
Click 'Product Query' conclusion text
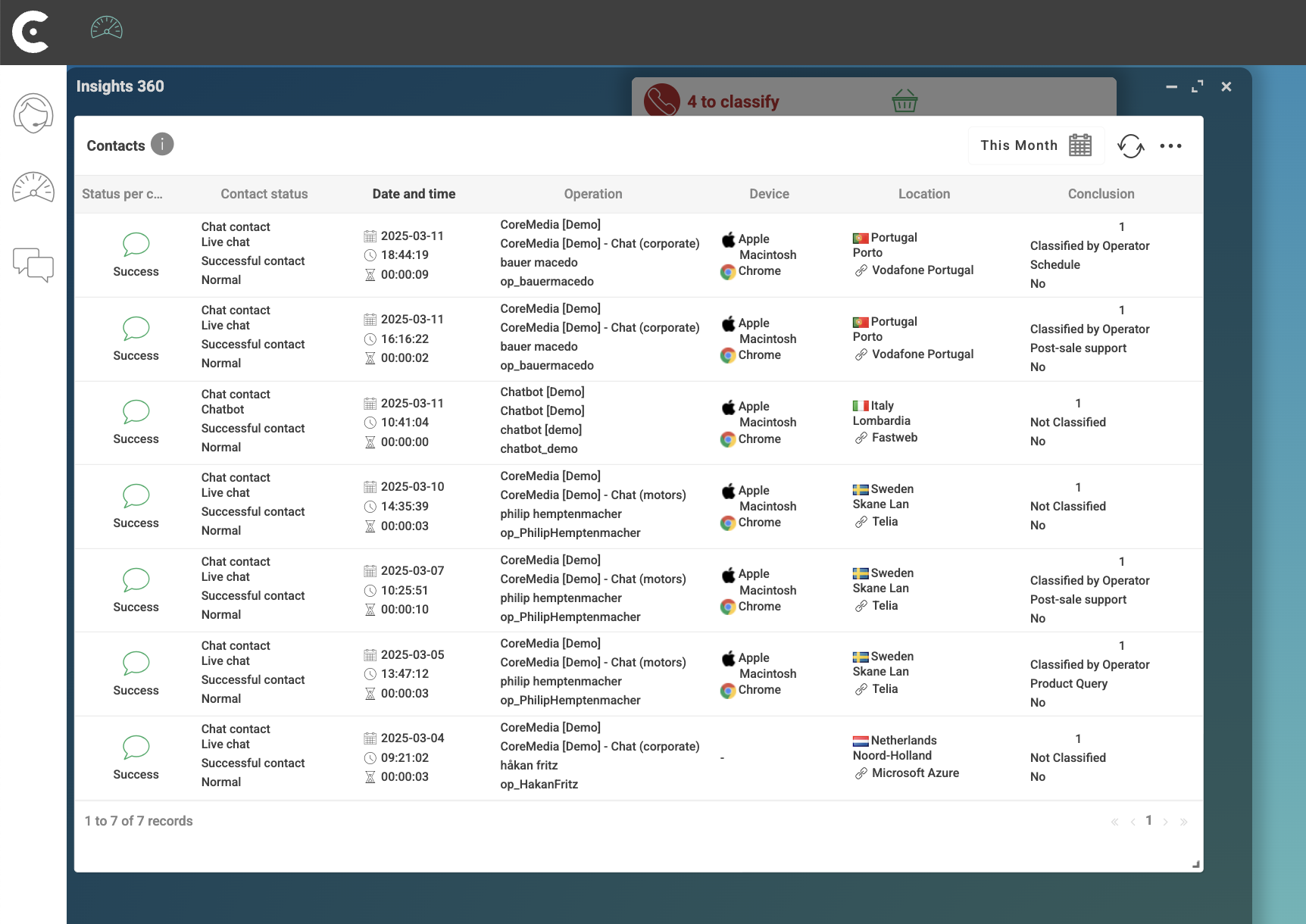coord(1069,684)
